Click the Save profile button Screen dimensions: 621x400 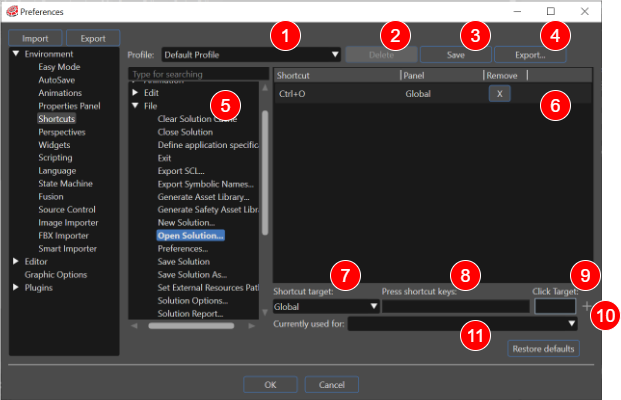click(455, 55)
